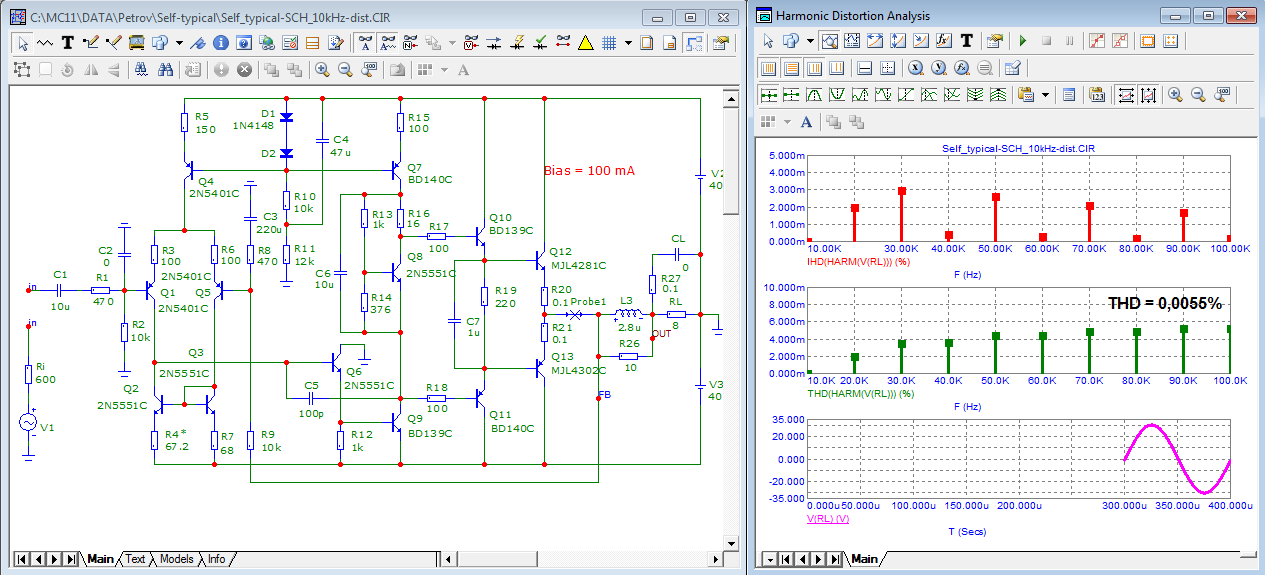Click the yellow triangle toolbar icon
The image size is (1265, 575).
point(585,43)
